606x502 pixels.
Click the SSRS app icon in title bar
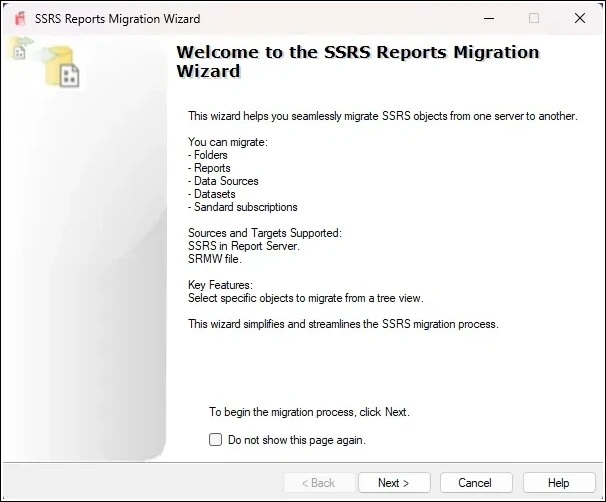[20, 19]
